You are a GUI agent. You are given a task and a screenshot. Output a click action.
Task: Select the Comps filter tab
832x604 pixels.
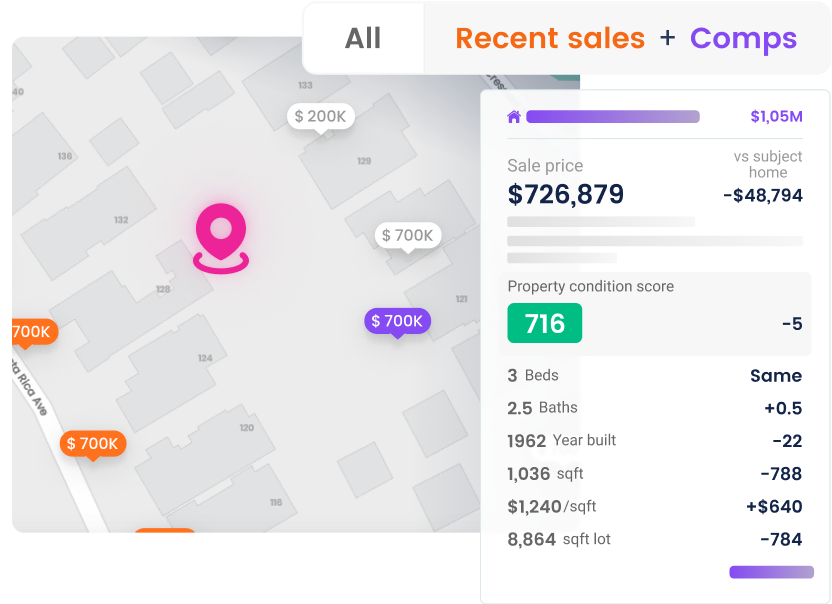743,38
